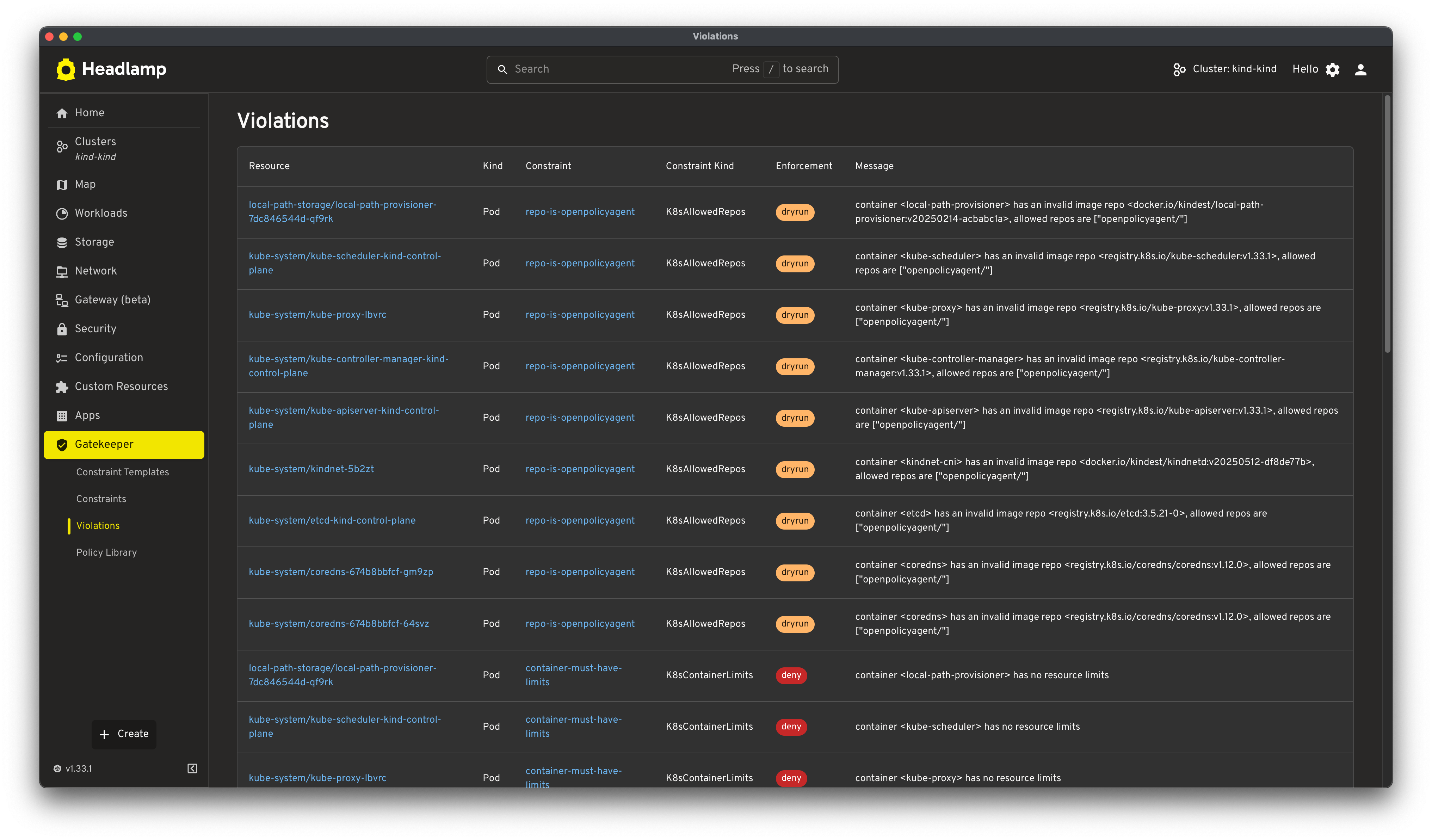
Task: Expand the Workloads sidebar section
Action: pyautogui.click(x=100, y=213)
